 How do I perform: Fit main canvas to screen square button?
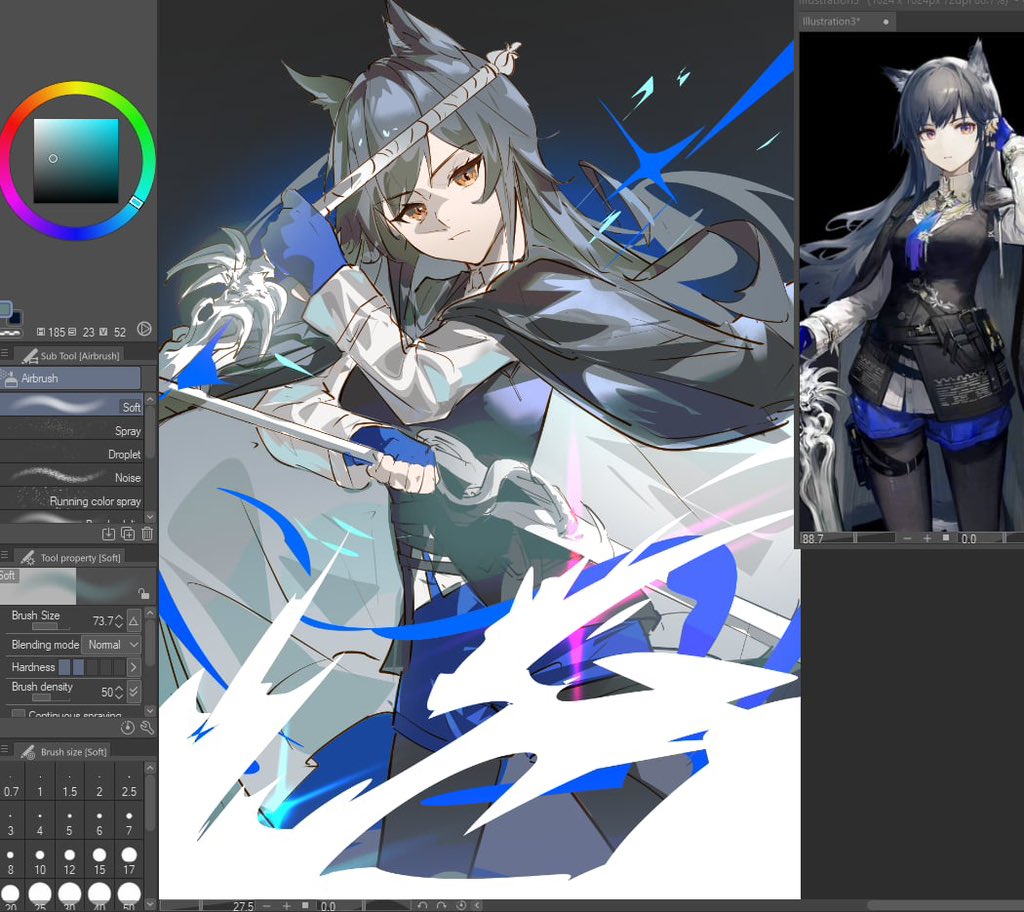click(x=304, y=905)
